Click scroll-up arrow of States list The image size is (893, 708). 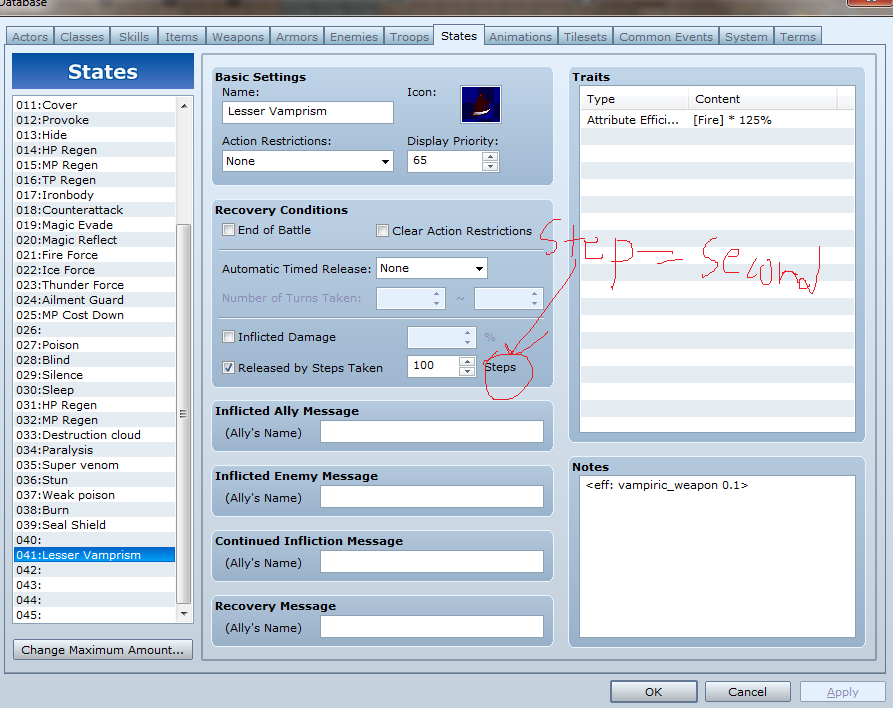point(184,105)
